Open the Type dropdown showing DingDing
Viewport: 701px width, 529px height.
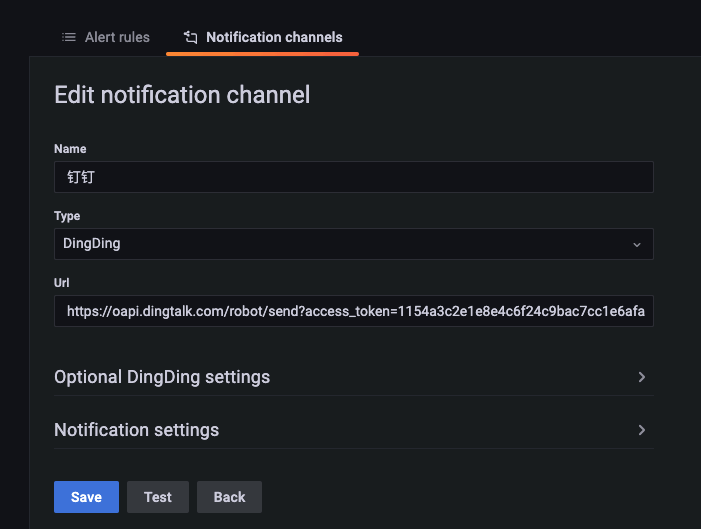(x=353, y=244)
